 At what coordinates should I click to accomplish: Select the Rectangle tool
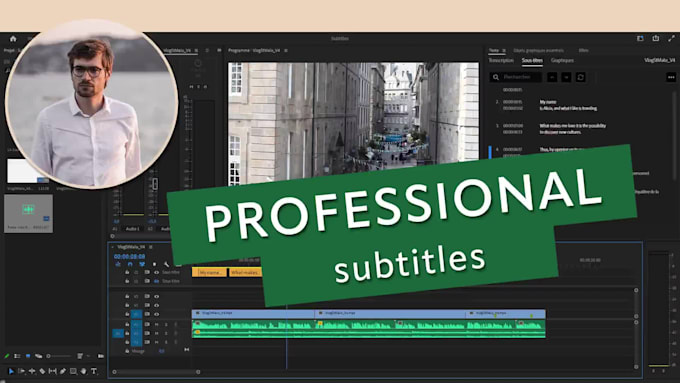tap(73, 371)
